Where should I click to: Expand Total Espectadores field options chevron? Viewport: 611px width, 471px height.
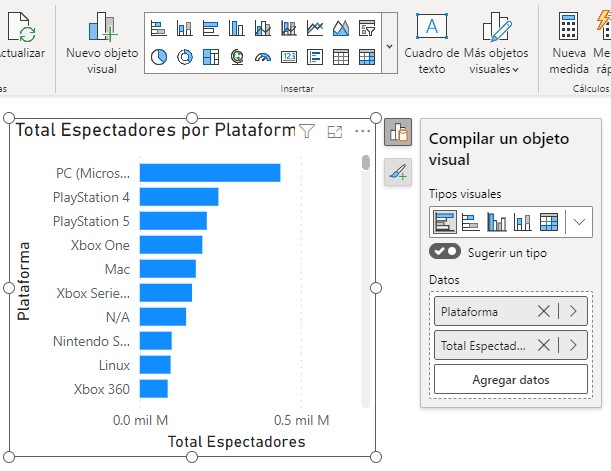(x=573, y=345)
